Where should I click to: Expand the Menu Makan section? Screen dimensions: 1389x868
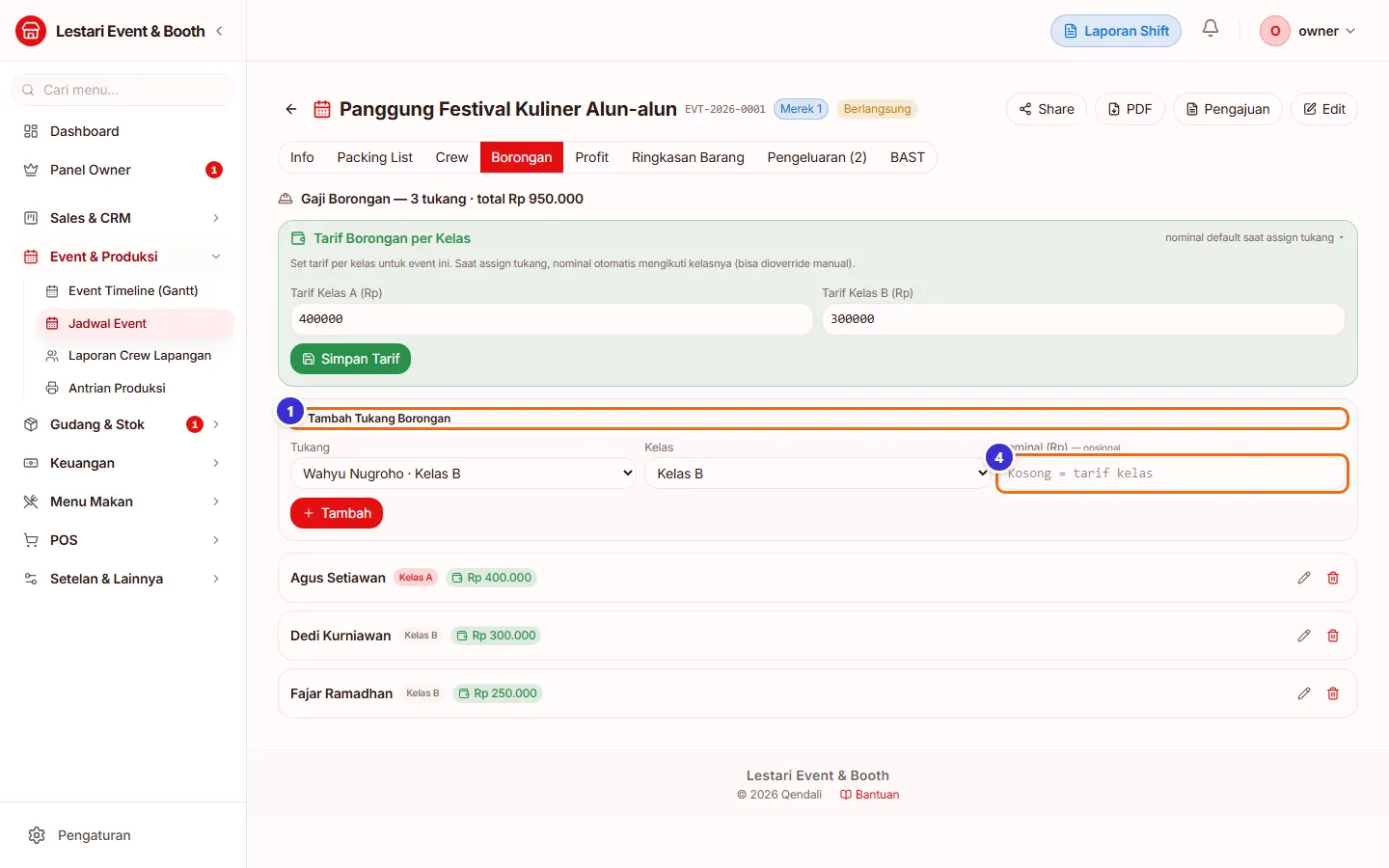pos(123,502)
